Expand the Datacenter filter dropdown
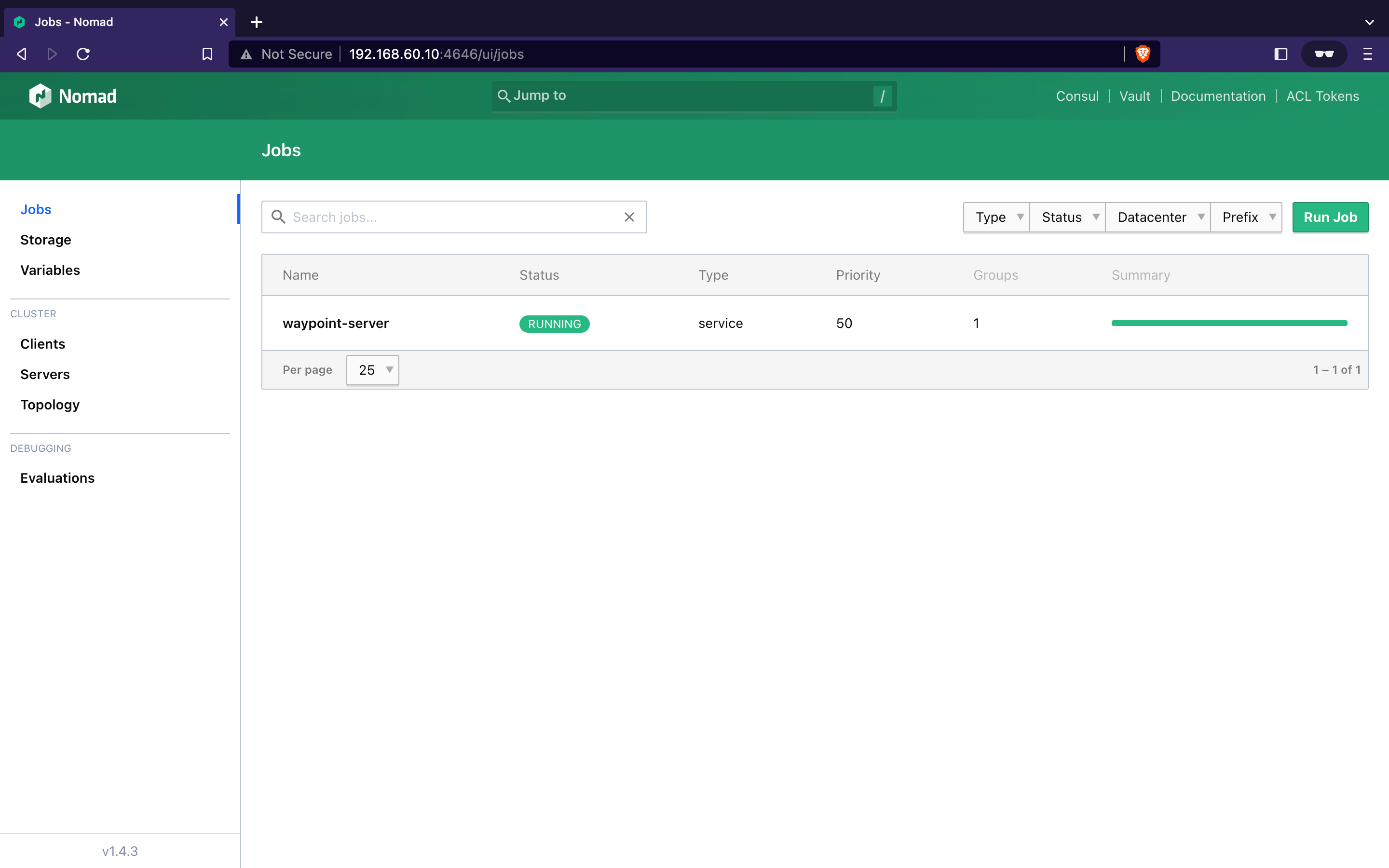Image resolution: width=1389 pixels, height=868 pixels. point(1157,217)
